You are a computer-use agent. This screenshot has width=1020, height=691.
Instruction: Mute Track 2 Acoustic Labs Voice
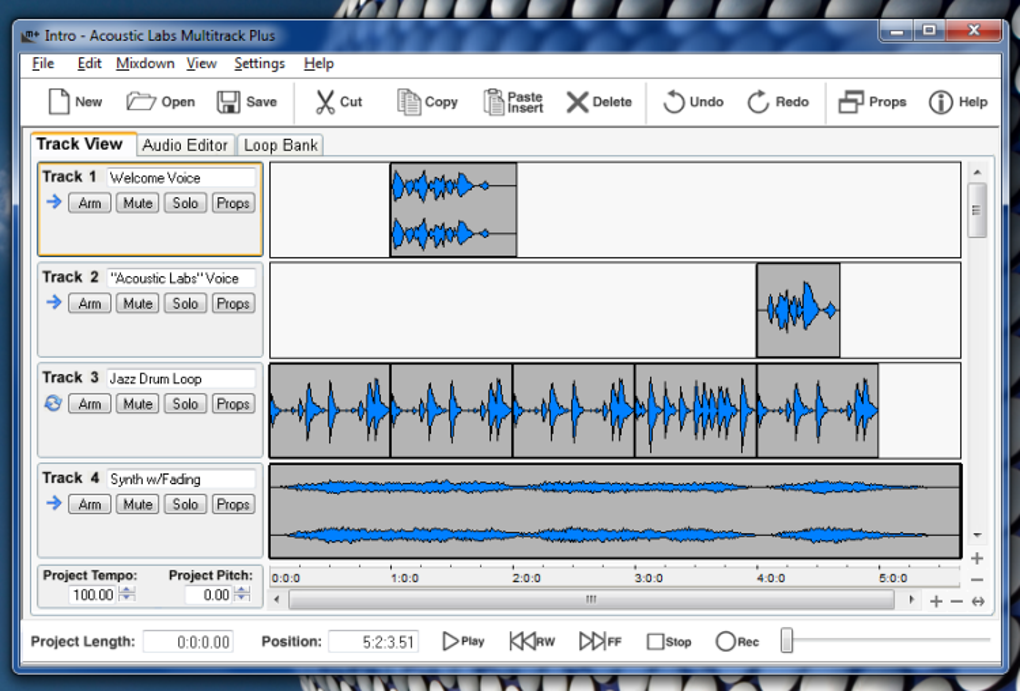[x=138, y=303]
